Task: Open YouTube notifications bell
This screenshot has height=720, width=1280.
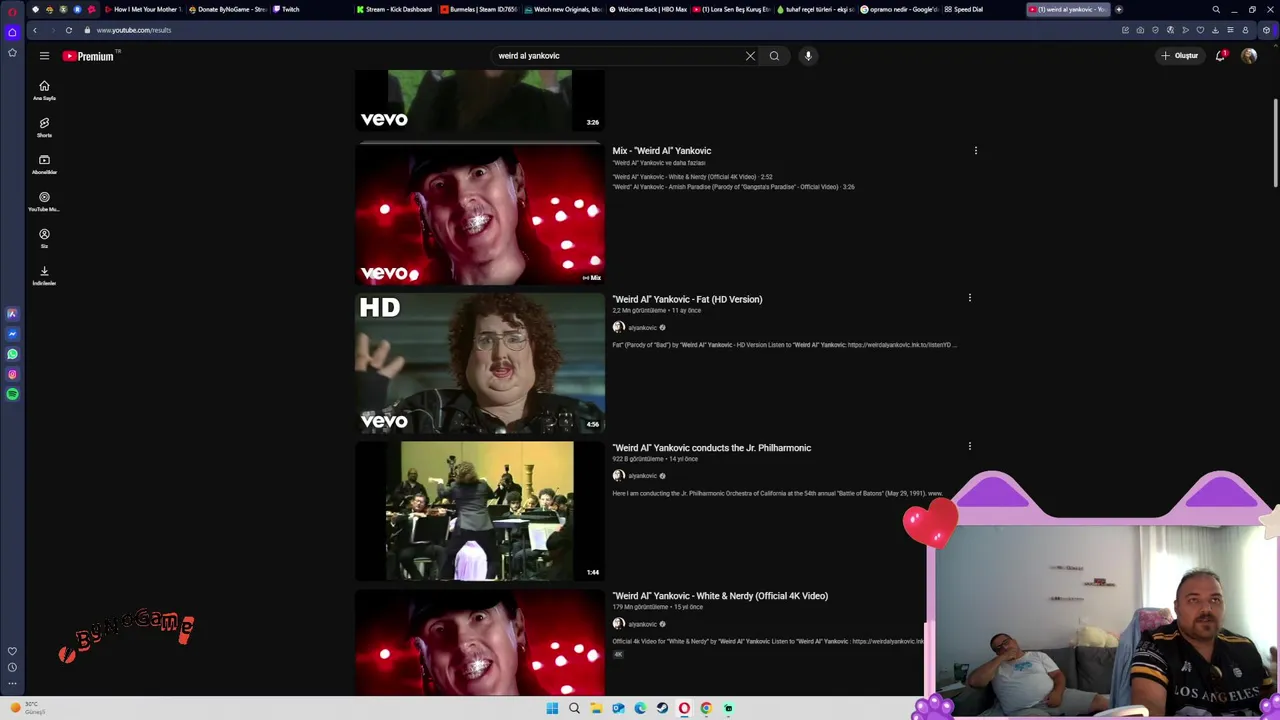Action: tap(1220, 56)
